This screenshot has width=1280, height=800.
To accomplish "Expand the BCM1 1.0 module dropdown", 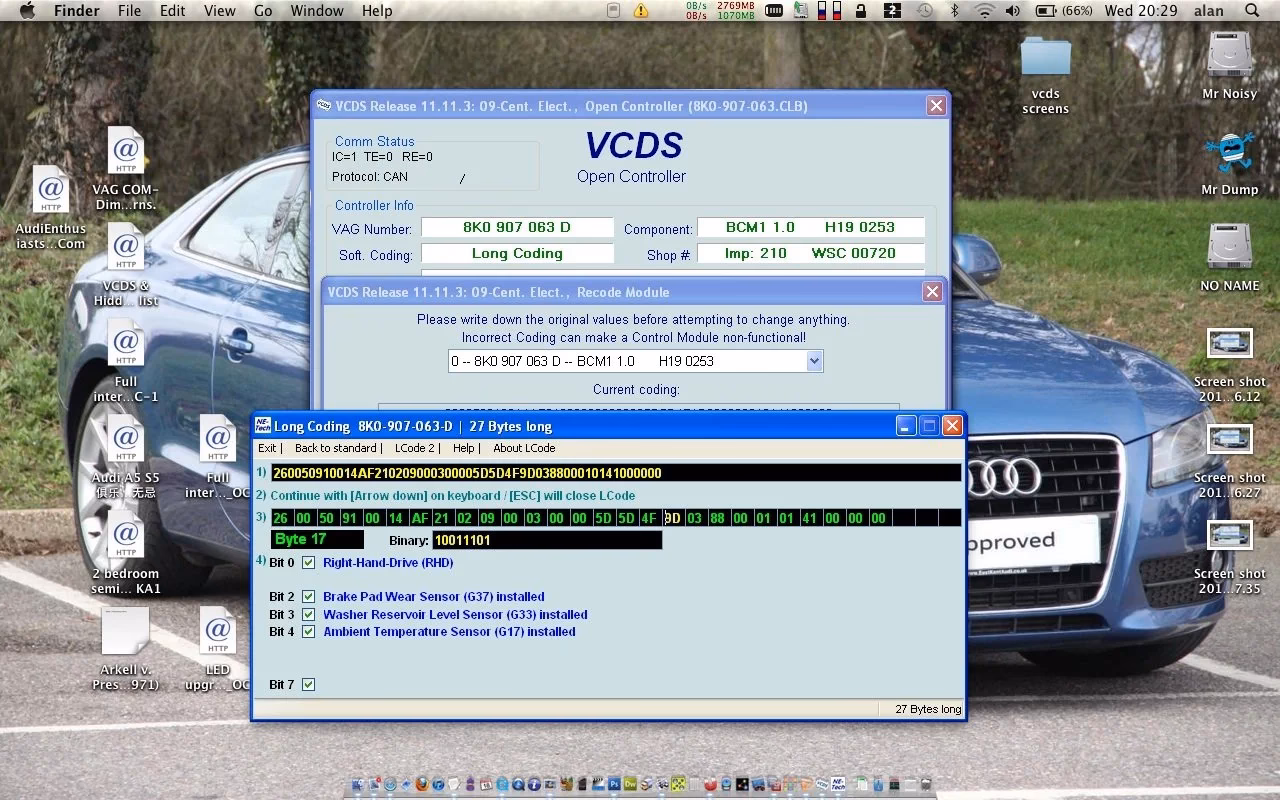I will pos(814,361).
